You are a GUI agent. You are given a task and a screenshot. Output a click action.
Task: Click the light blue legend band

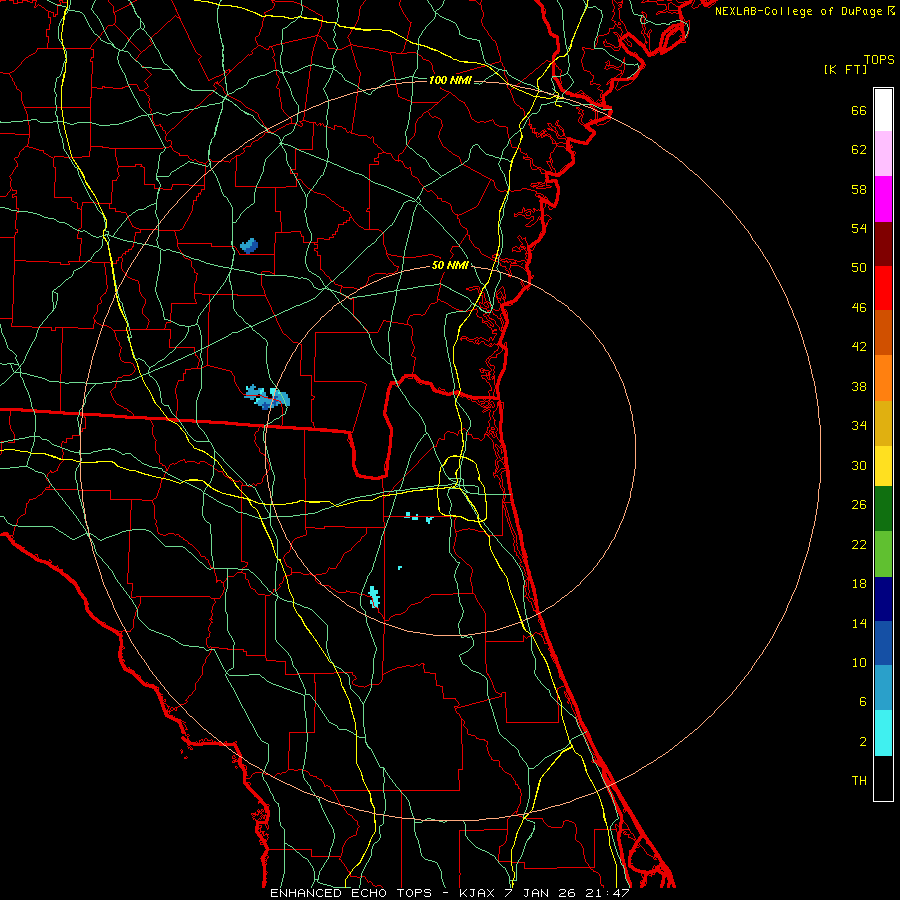click(x=883, y=688)
